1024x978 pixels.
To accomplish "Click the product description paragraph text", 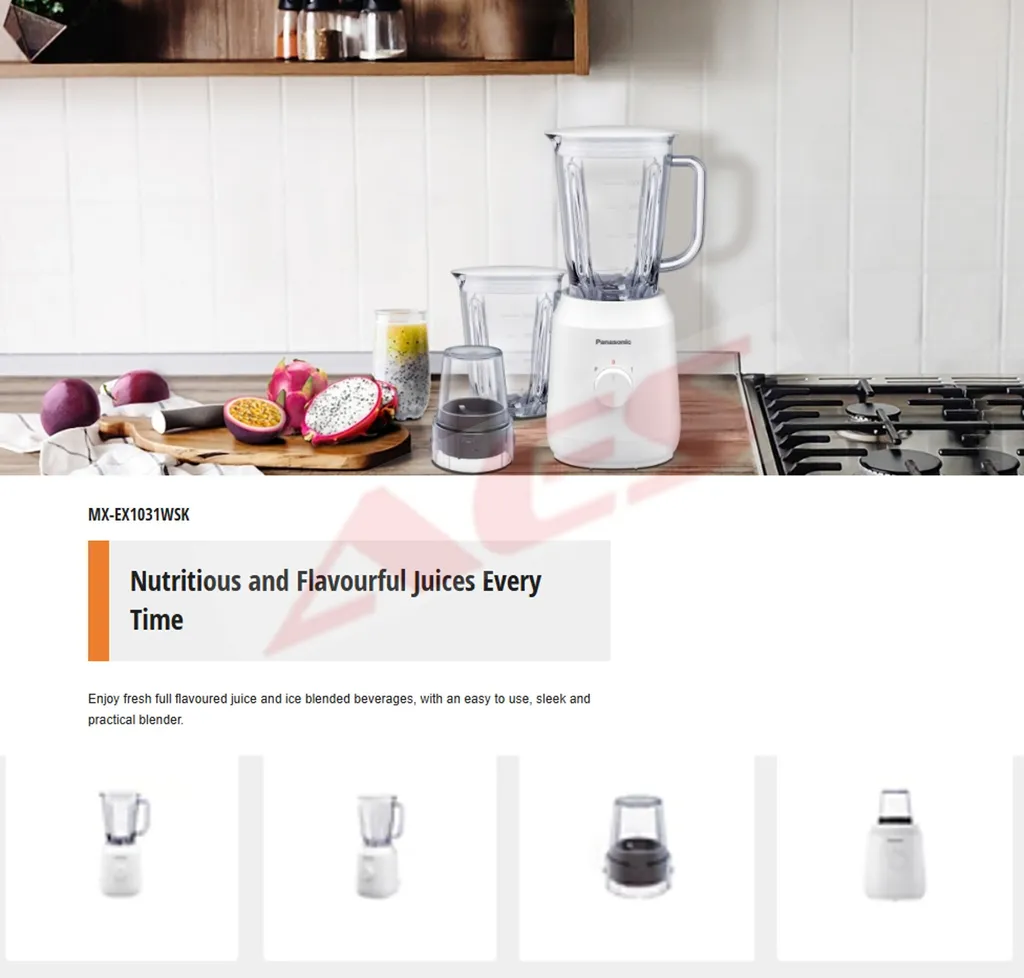I will point(339,709).
